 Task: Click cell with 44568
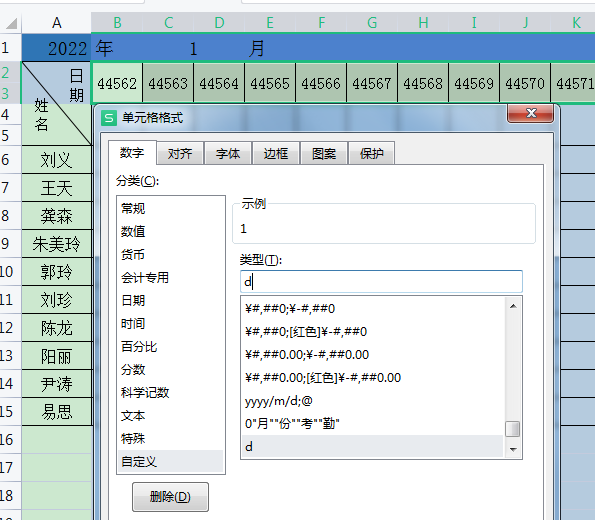pyautogui.click(x=423, y=83)
